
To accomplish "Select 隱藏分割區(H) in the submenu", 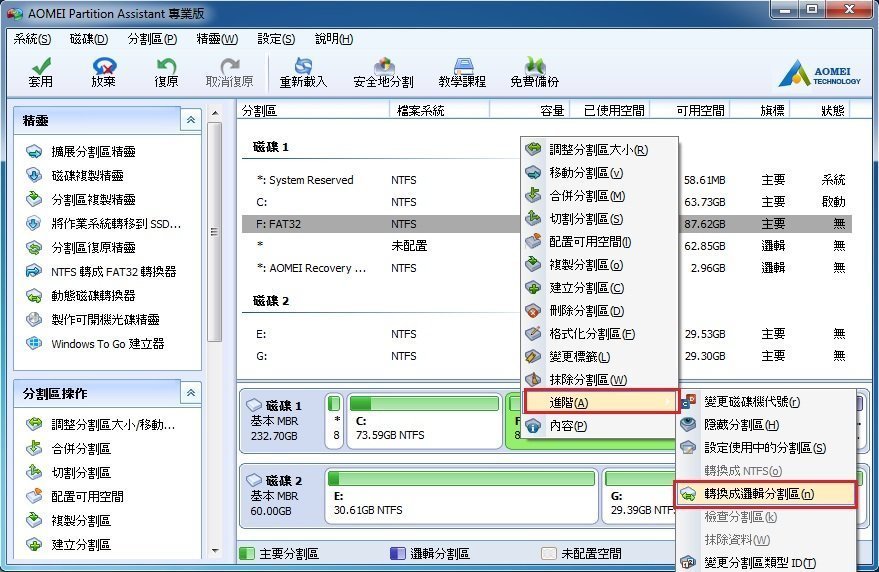I will pyautogui.click(x=766, y=425).
